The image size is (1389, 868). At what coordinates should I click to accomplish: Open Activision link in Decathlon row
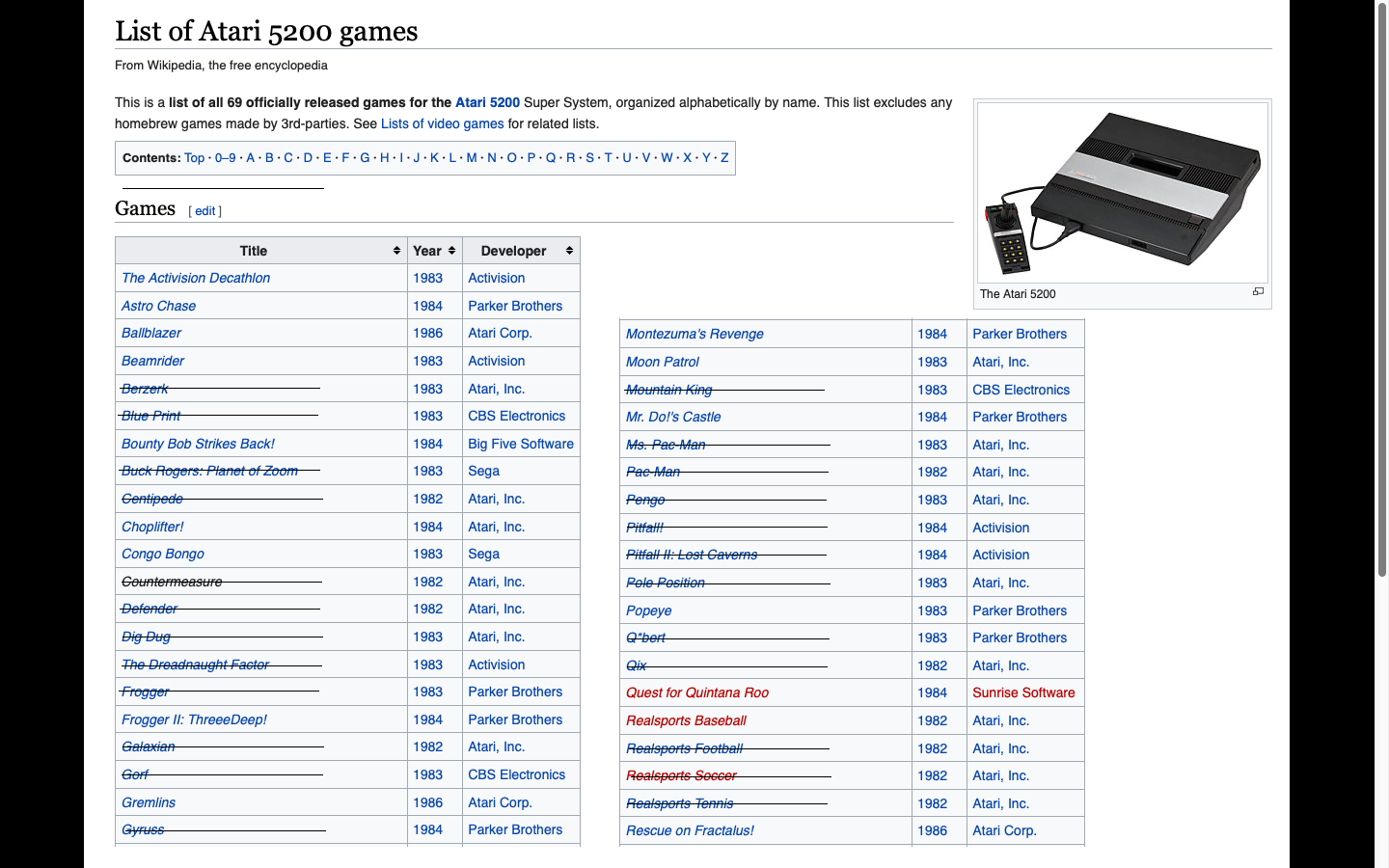coord(497,278)
